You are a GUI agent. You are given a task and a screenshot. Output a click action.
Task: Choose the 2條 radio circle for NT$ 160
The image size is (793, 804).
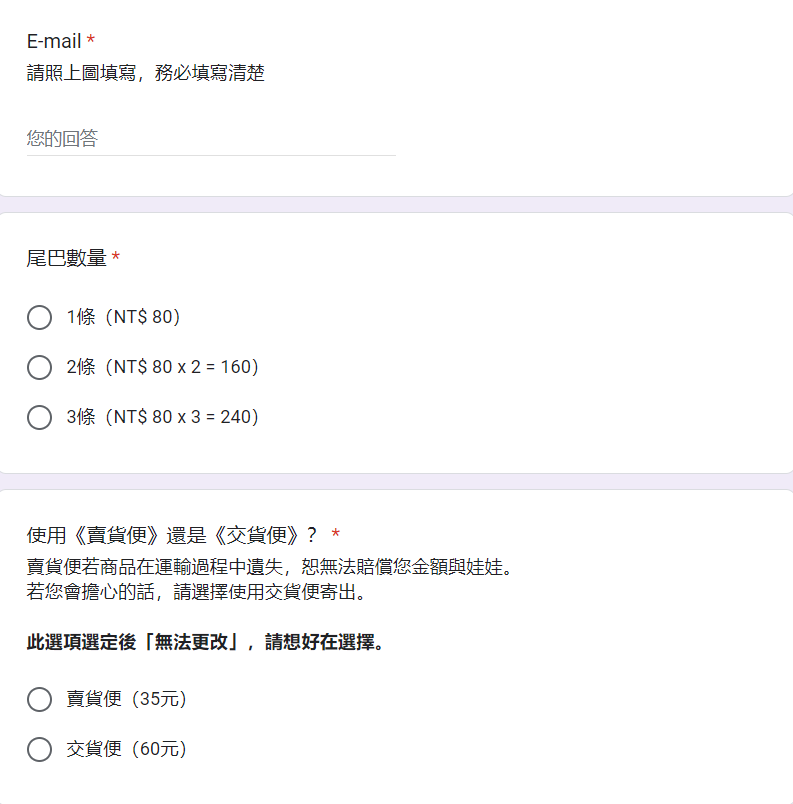pyautogui.click(x=39, y=368)
